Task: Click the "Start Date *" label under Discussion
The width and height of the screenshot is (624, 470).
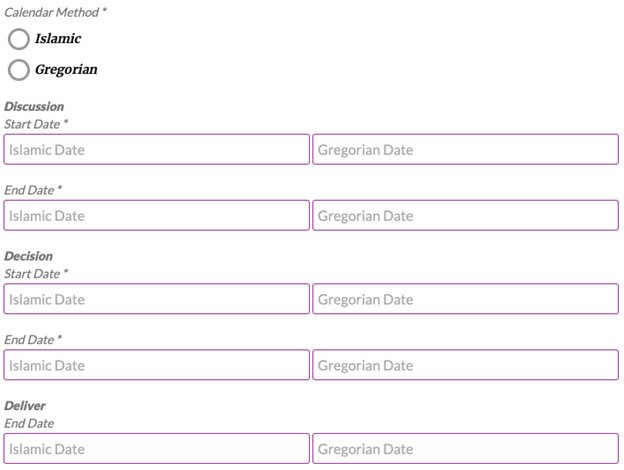Action: 36,123
